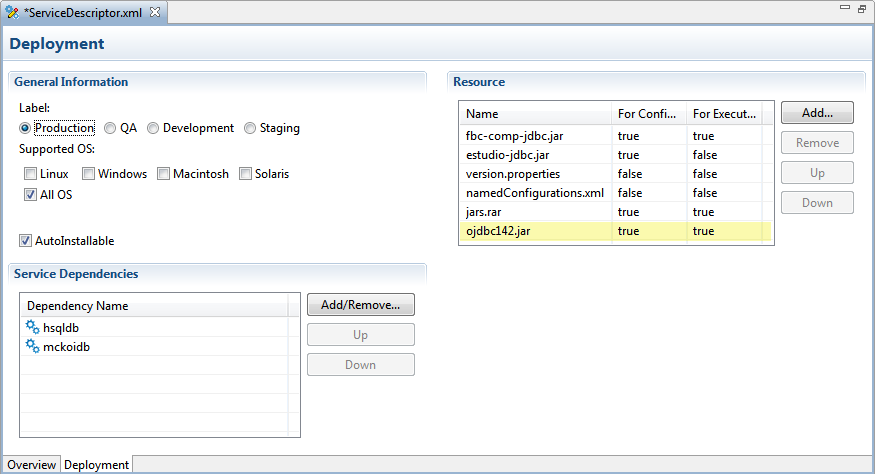The width and height of the screenshot is (875, 474).
Task: Select the Development label radio button
Action: coord(153,128)
